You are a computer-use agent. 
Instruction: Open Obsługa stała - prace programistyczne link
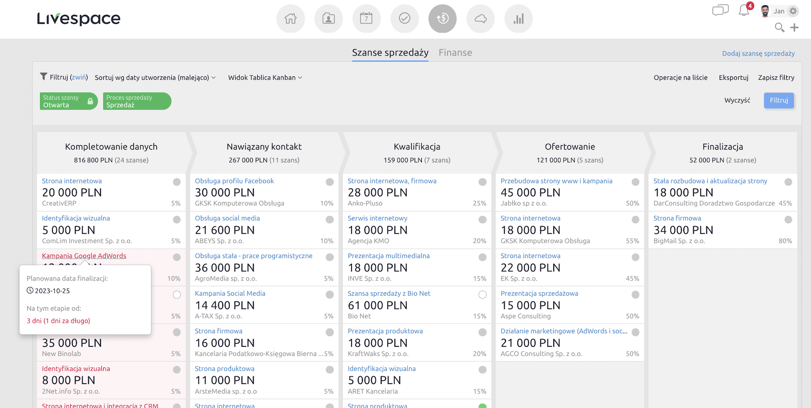[253, 255]
